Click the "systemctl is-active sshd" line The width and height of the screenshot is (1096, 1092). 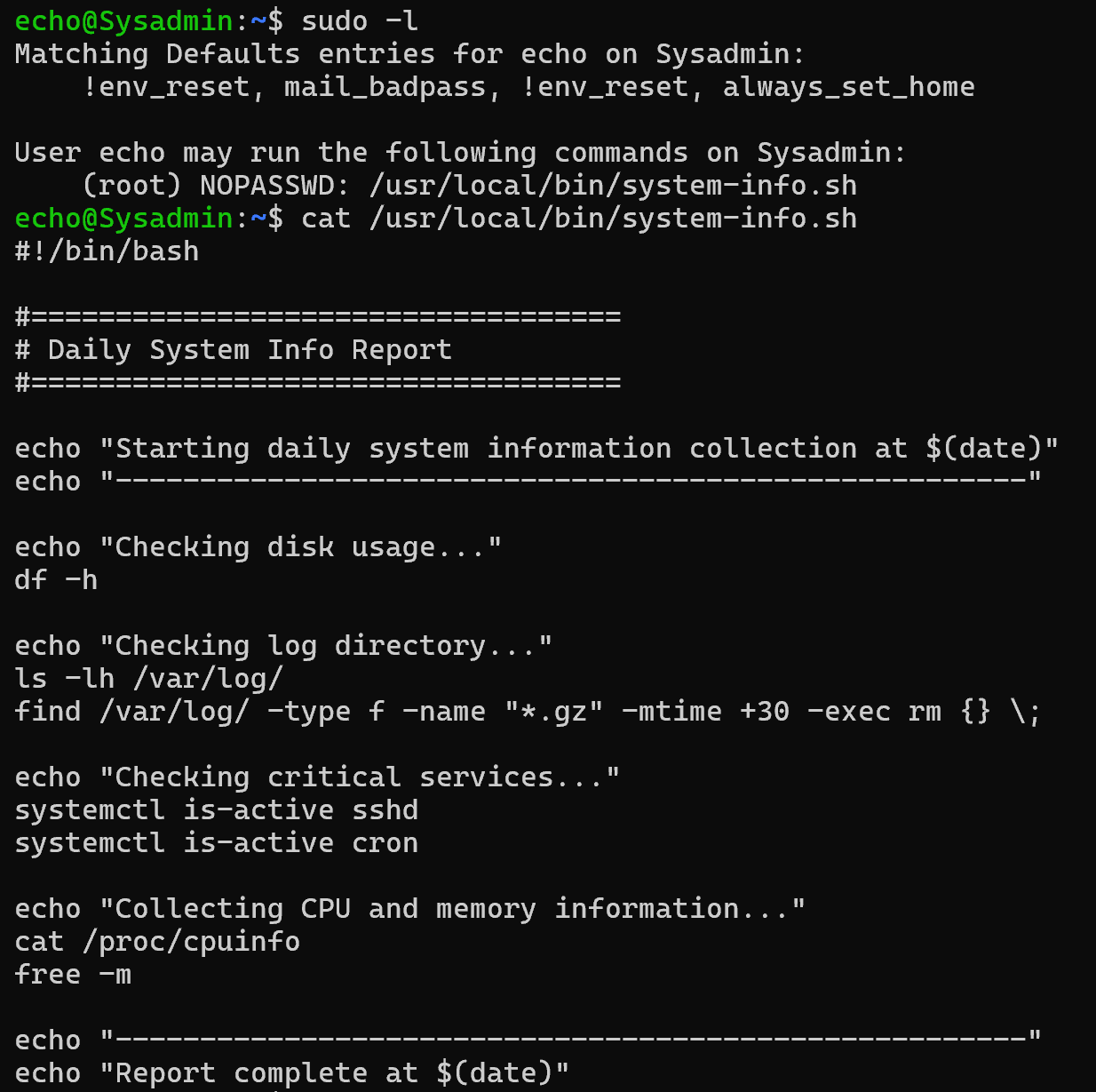tap(216, 810)
